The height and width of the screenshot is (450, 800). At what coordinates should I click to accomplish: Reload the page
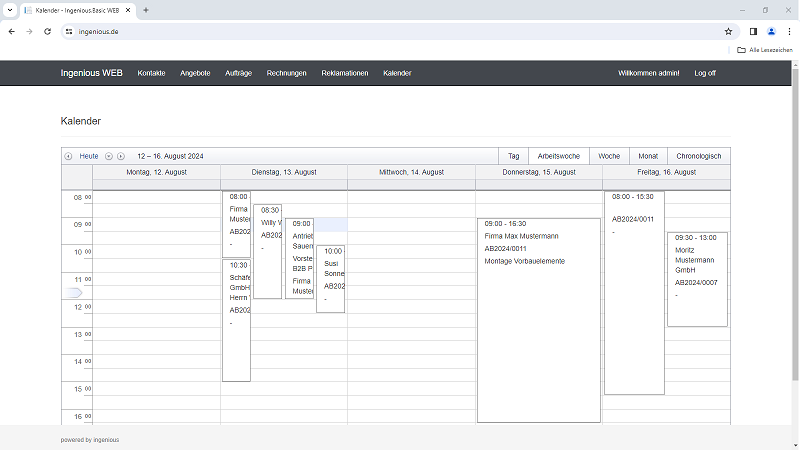click(x=47, y=32)
